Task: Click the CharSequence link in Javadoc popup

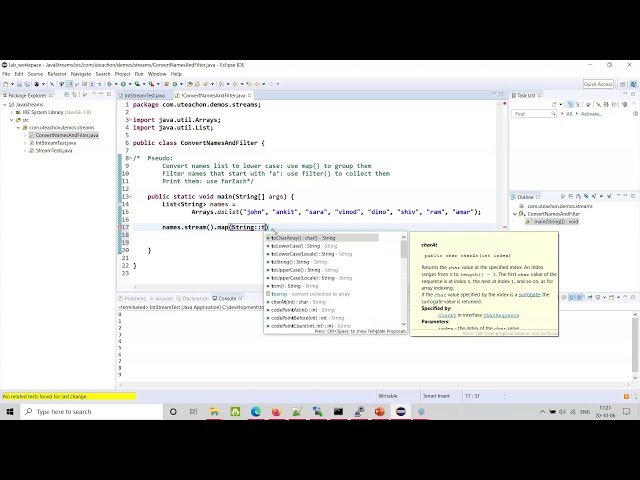Action: pos(501,315)
